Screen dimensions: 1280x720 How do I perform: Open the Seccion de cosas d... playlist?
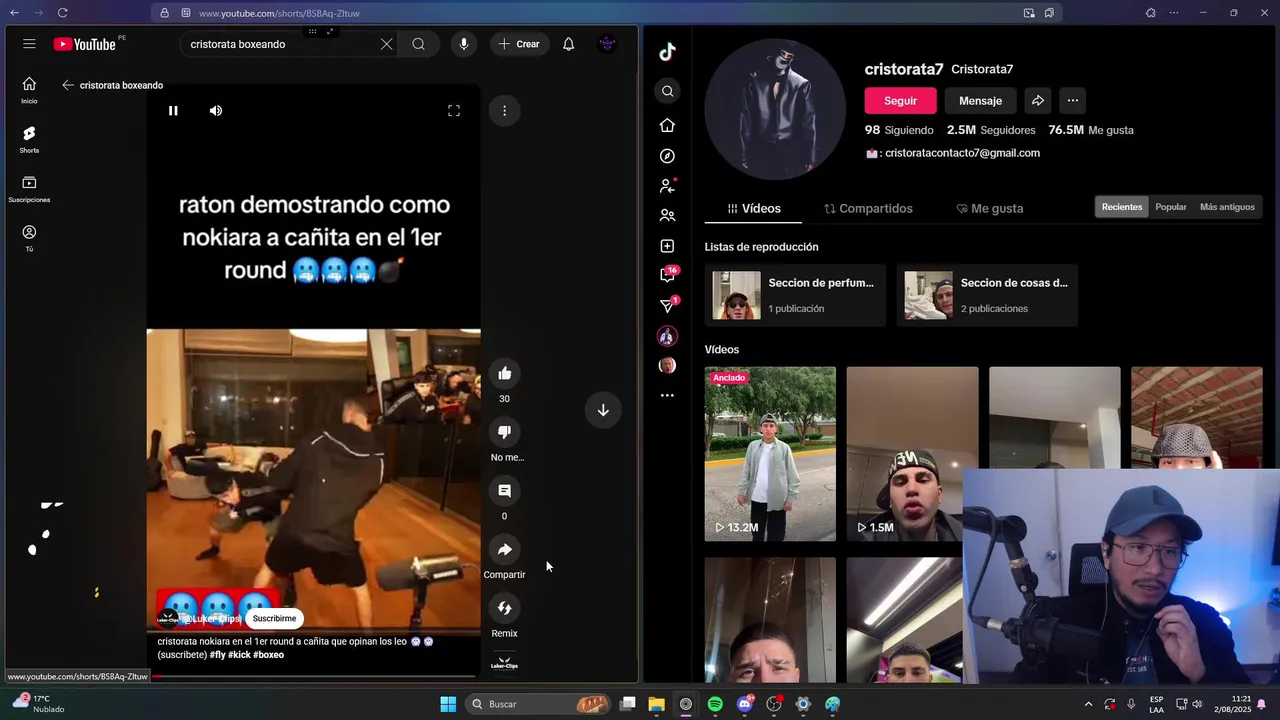pyautogui.click(x=987, y=295)
